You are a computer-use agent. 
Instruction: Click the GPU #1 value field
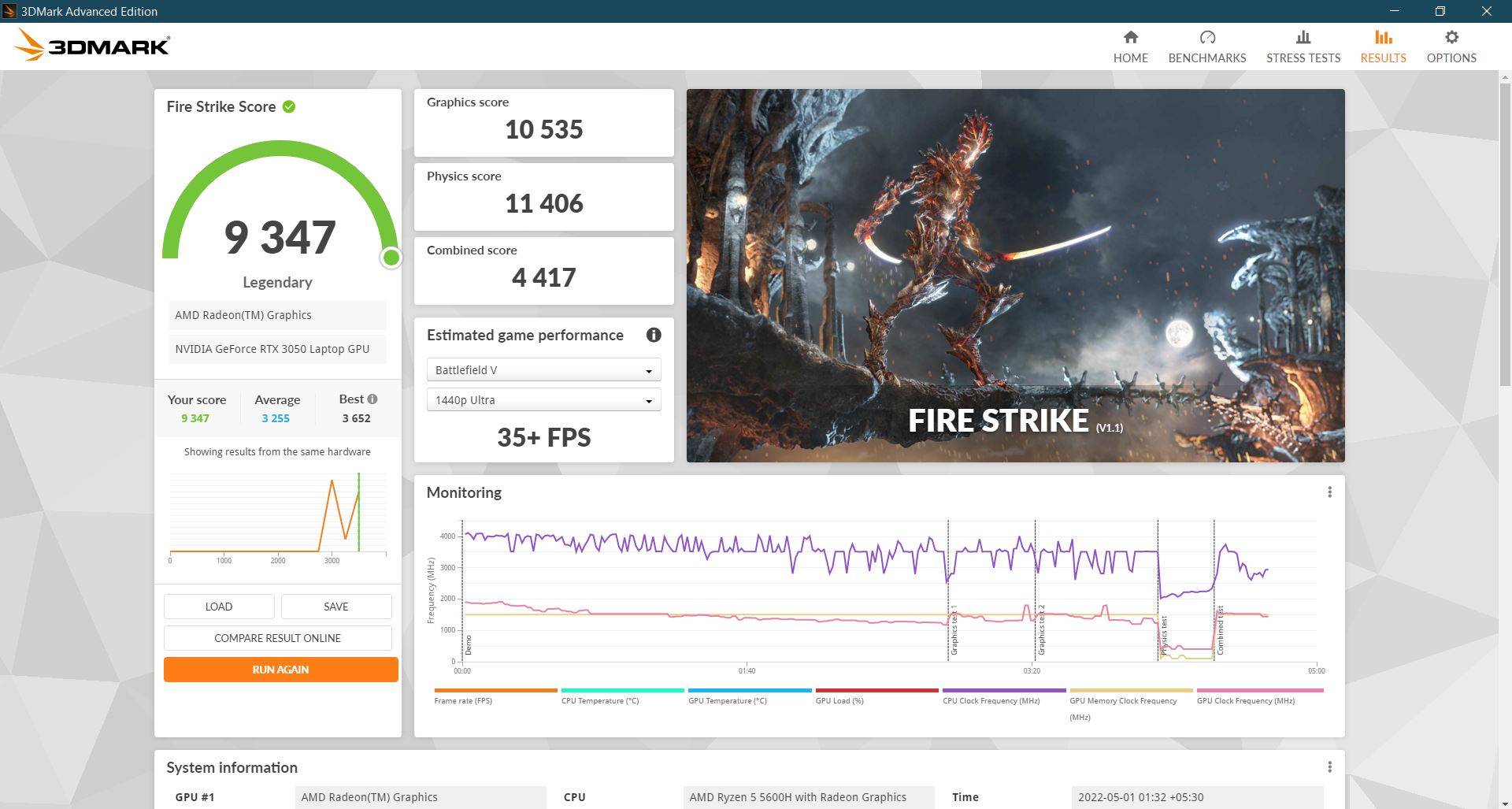421,797
